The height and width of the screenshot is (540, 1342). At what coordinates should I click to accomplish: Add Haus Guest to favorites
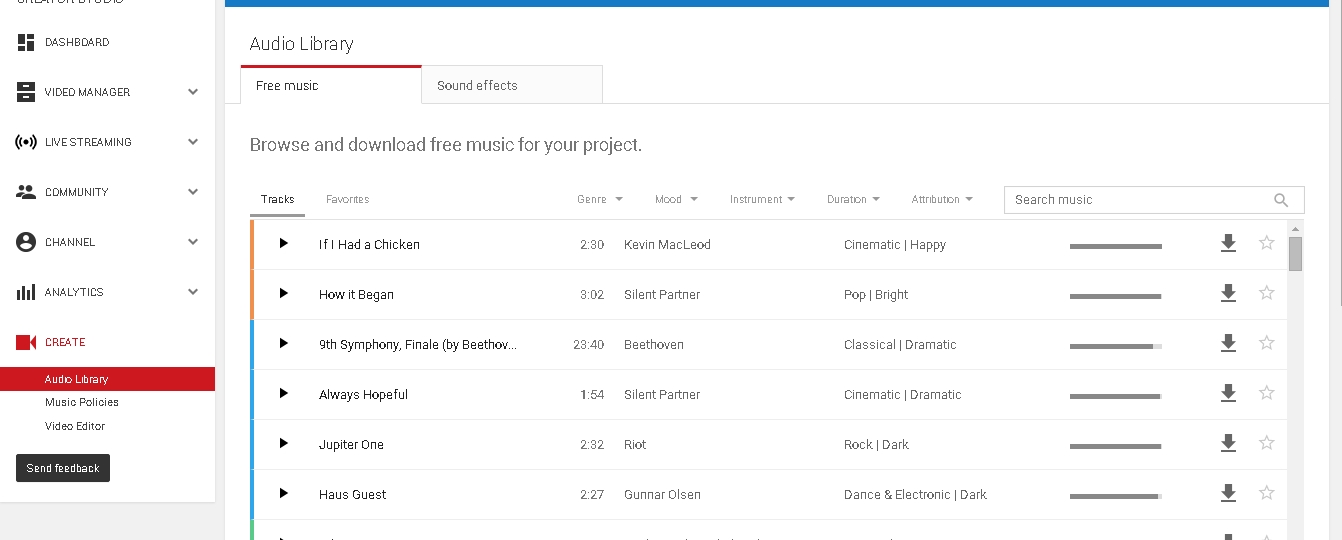pyautogui.click(x=1267, y=493)
